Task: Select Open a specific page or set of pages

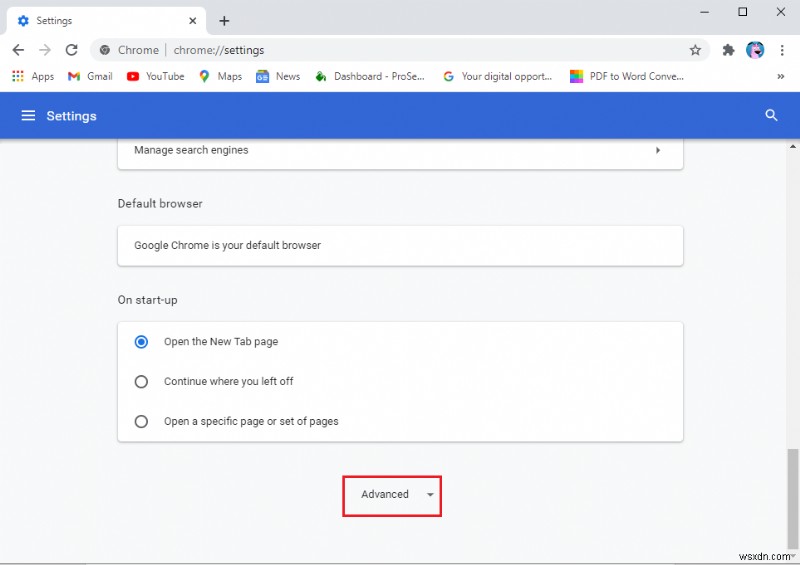Action: [x=141, y=422]
